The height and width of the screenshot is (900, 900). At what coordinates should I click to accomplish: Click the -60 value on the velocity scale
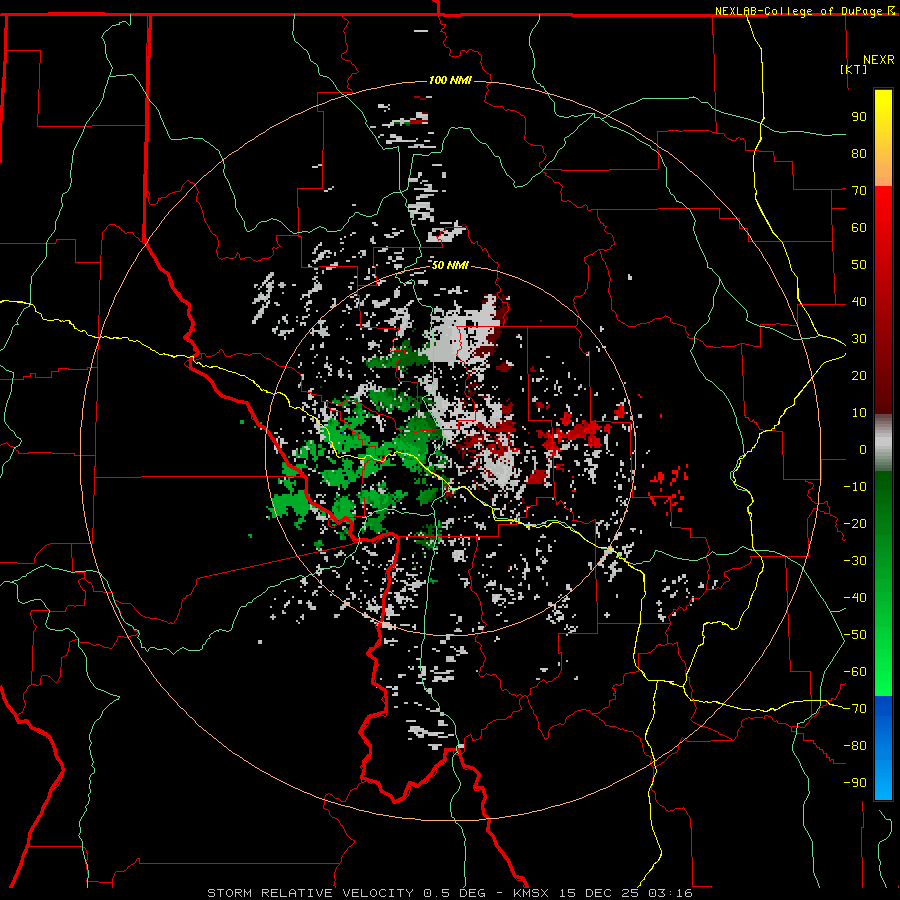[x=855, y=672]
